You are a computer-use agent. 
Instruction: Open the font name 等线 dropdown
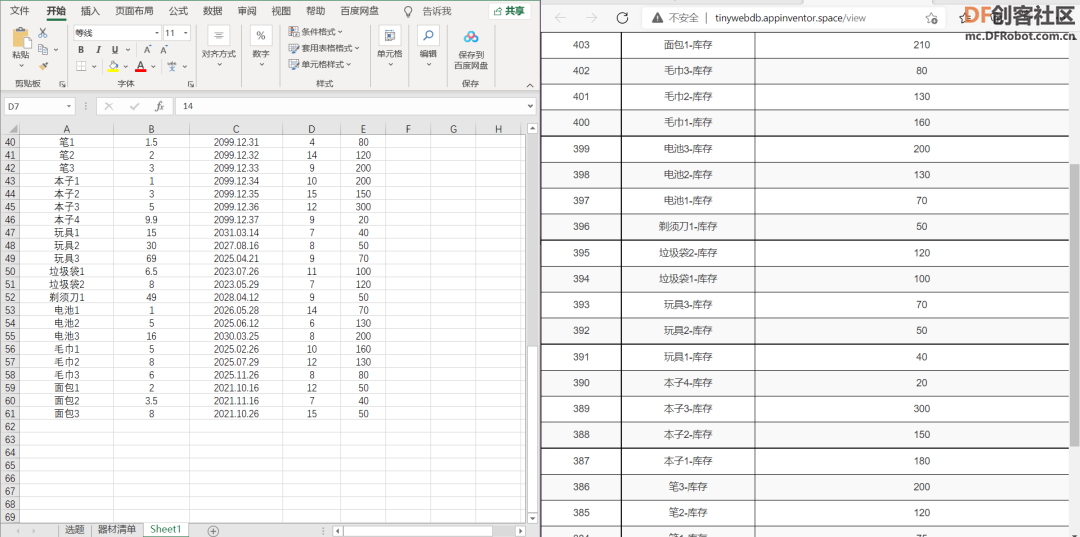(157, 32)
